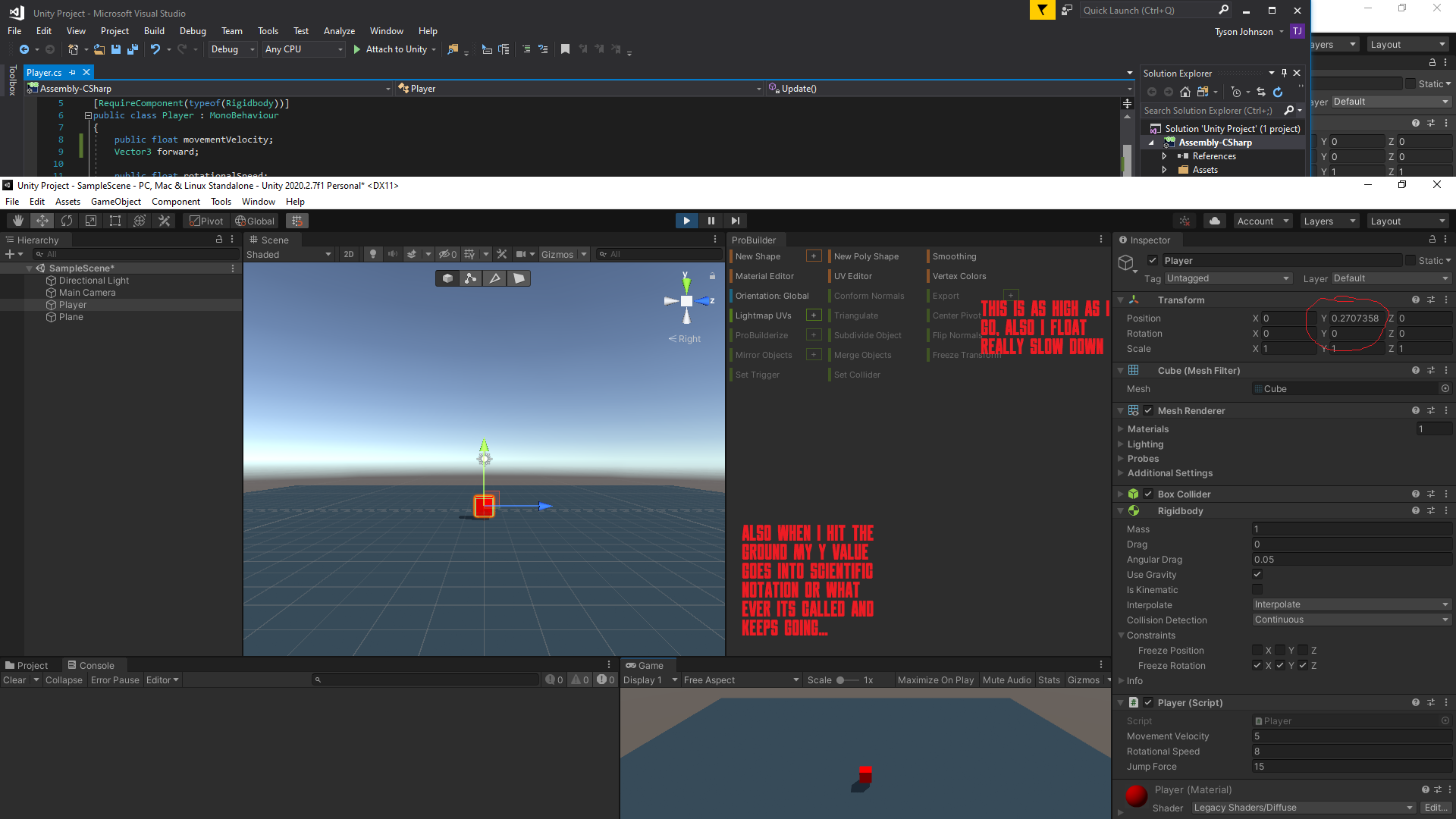Toggle scene lighting bulb icon
The height and width of the screenshot is (819, 1456).
point(372,254)
